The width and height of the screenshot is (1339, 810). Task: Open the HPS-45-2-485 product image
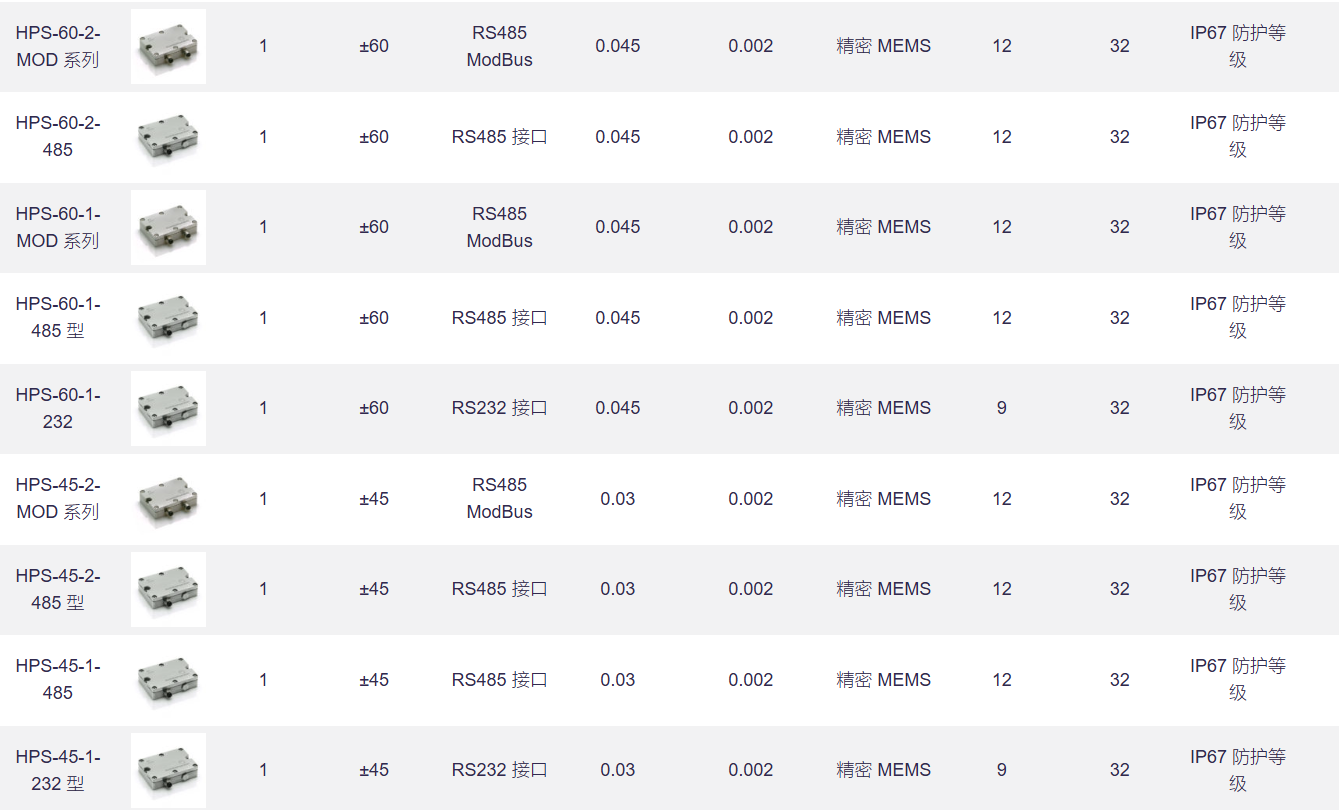click(168, 589)
